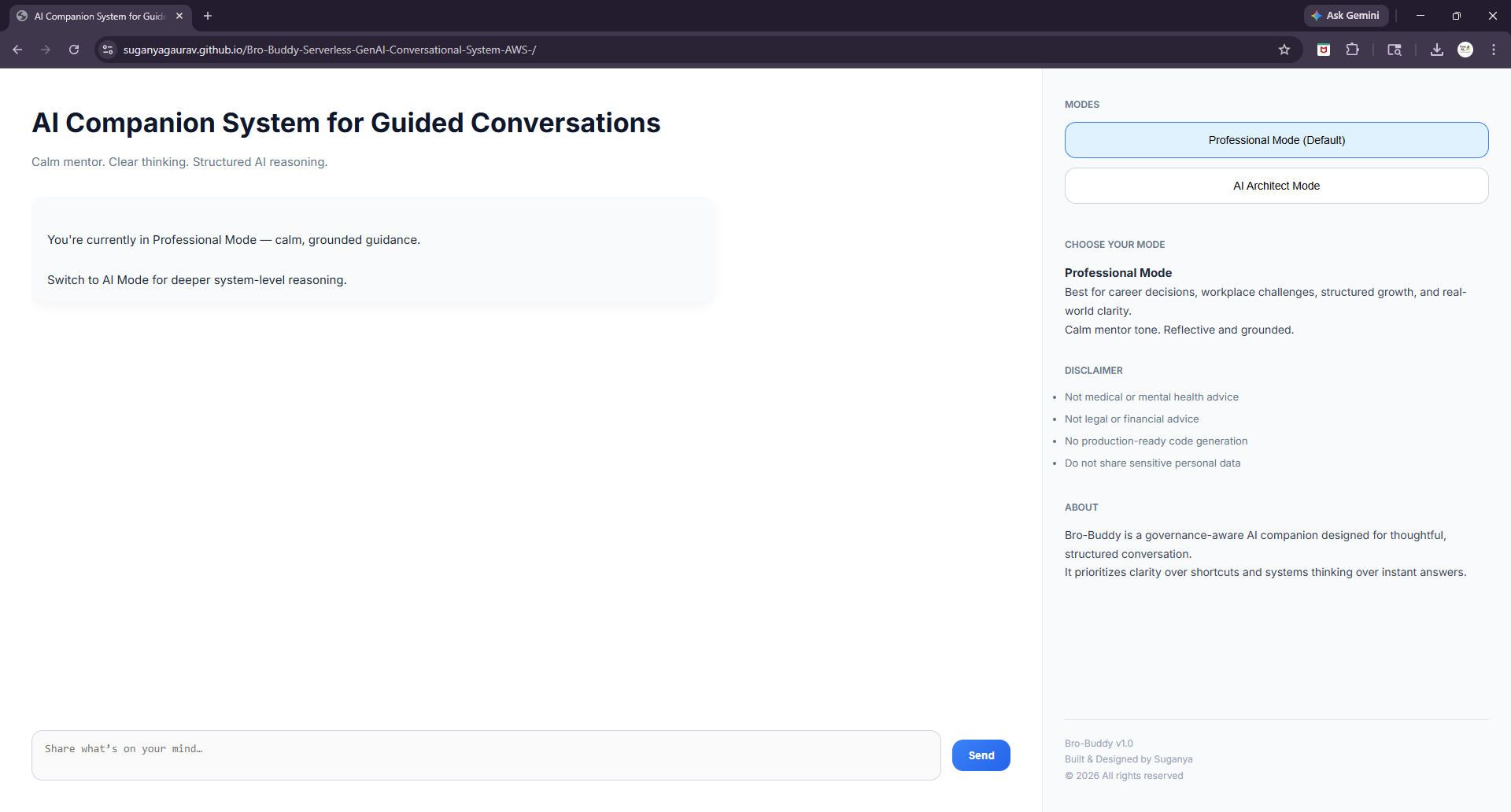This screenshot has width=1511, height=812.
Task: Open the tab search icon in the toolbar
Action: click(1394, 50)
